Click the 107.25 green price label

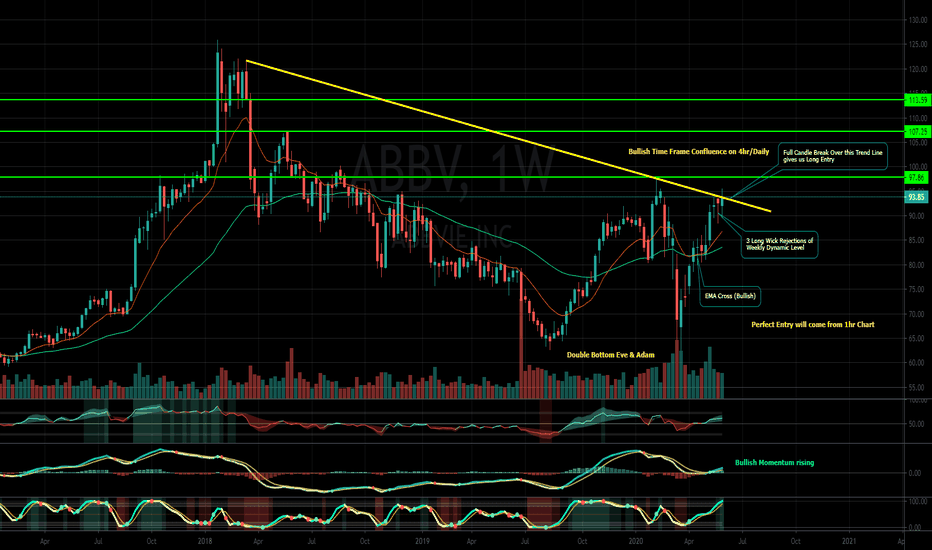click(x=916, y=131)
